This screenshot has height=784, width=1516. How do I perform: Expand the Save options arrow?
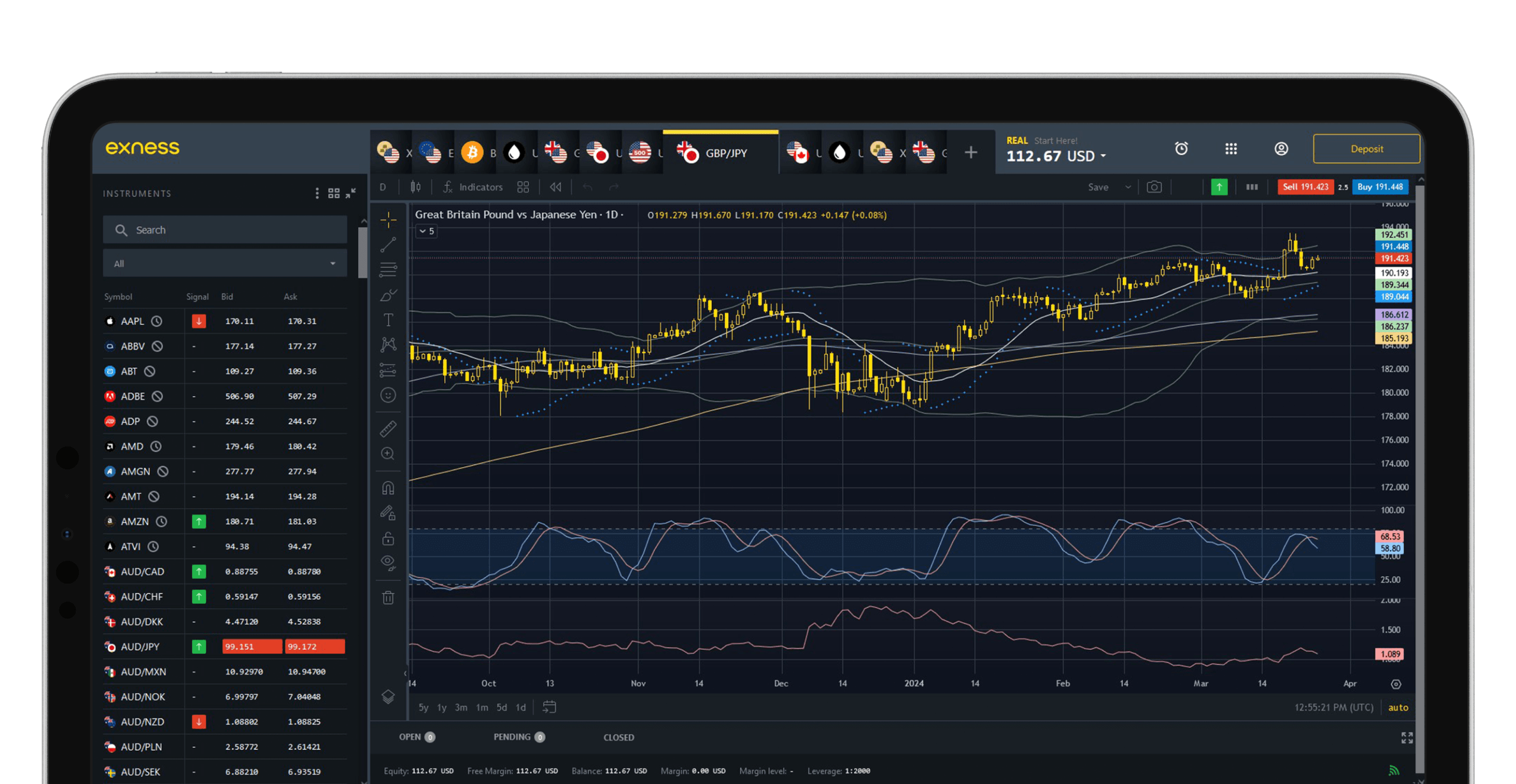(1128, 187)
